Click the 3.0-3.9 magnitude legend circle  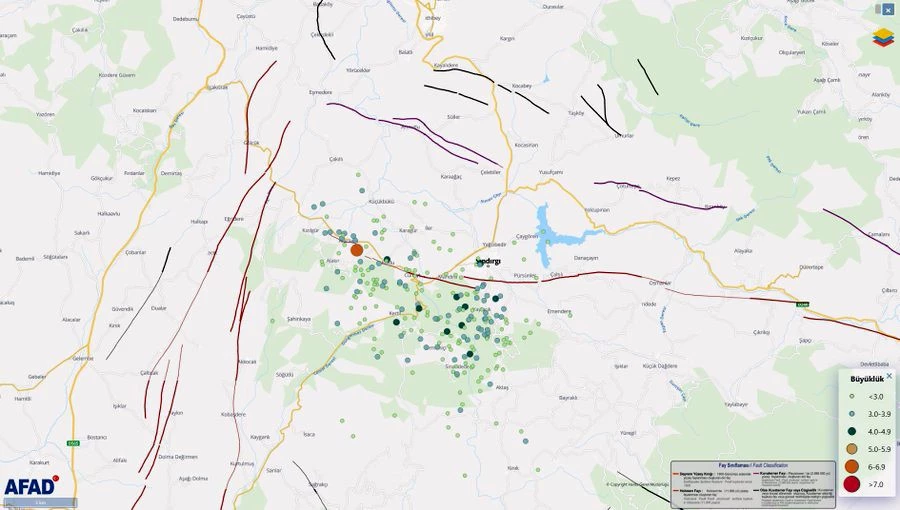point(852,414)
